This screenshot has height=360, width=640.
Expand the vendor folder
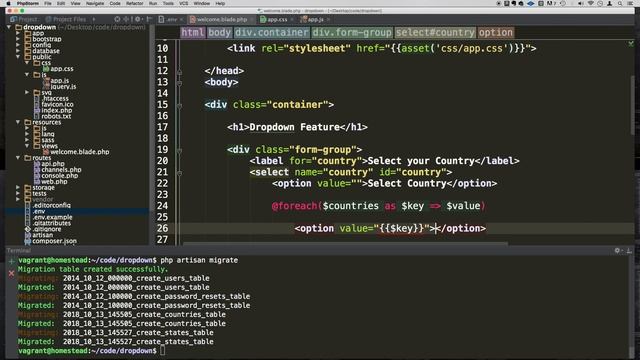pos(18,199)
